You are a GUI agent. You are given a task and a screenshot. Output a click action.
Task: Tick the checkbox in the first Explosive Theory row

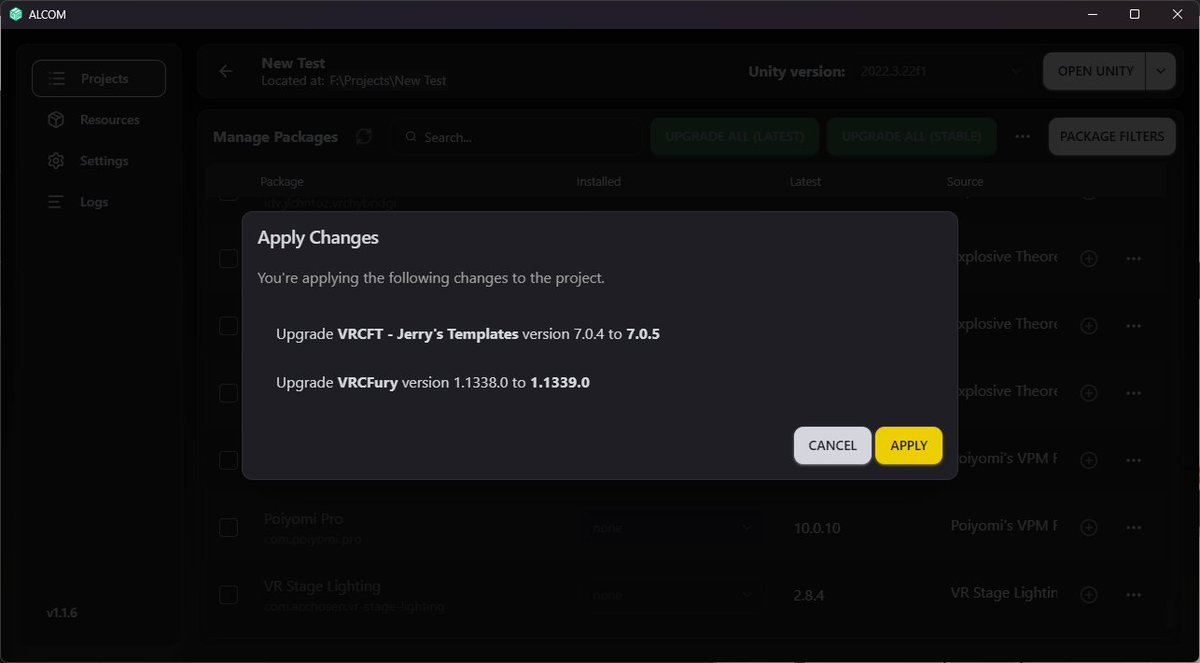point(228,258)
